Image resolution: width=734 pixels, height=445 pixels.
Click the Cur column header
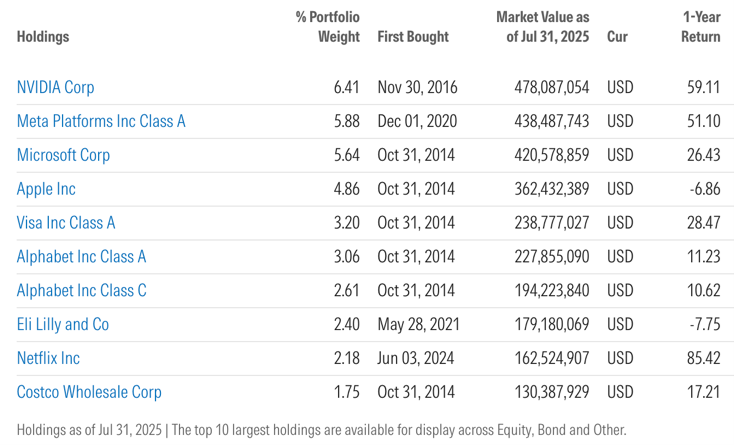[617, 36]
